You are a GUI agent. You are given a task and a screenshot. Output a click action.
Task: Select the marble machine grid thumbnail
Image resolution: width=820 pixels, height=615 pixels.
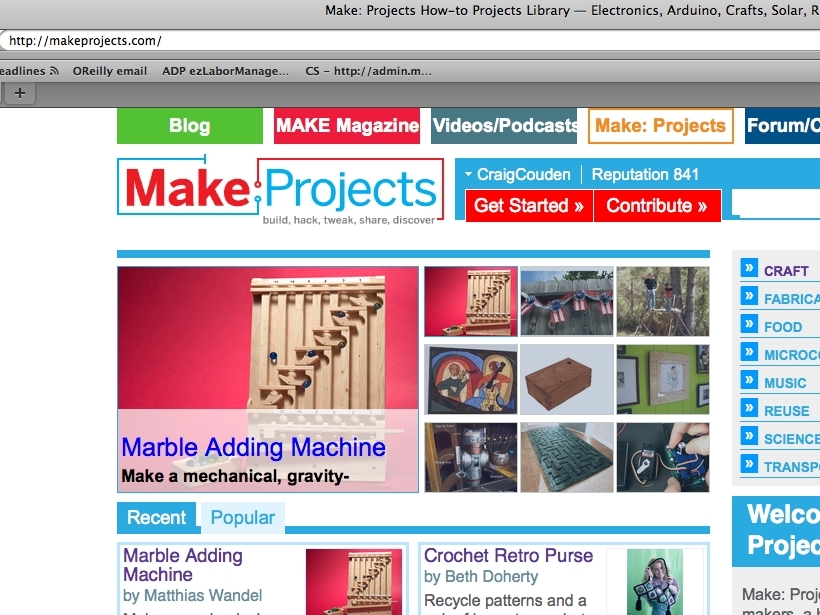[471, 301]
